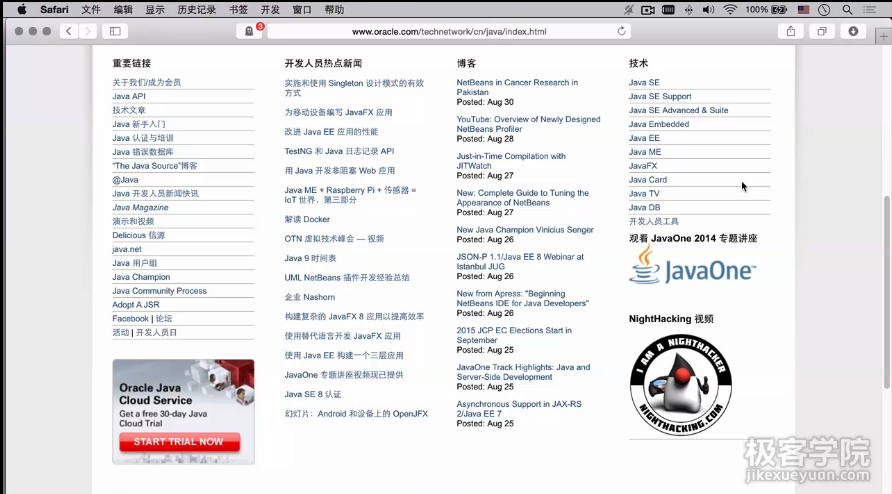Open NetBeans in Cancer Research blog post
This screenshot has height=494, width=892.
tap(517, 87)
